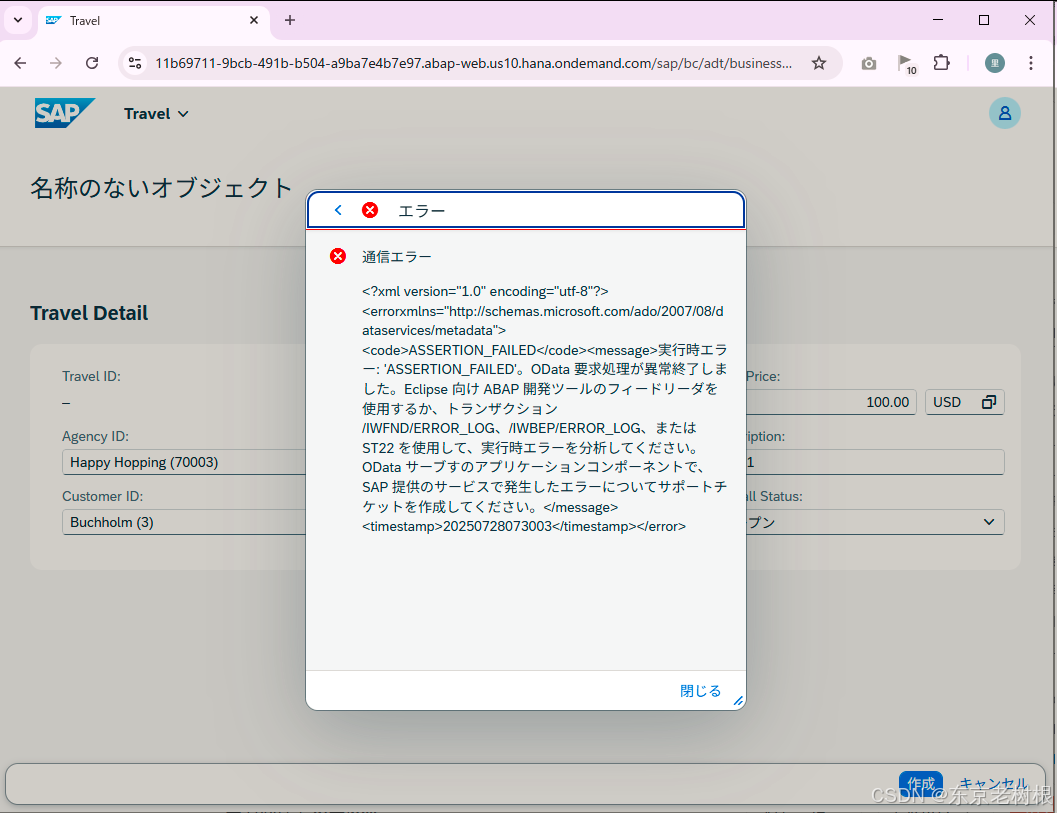Screen dimensions: 1057x813
Task: Click the Travel ID label
Action: pyautogui.click(x=91, y=376)
